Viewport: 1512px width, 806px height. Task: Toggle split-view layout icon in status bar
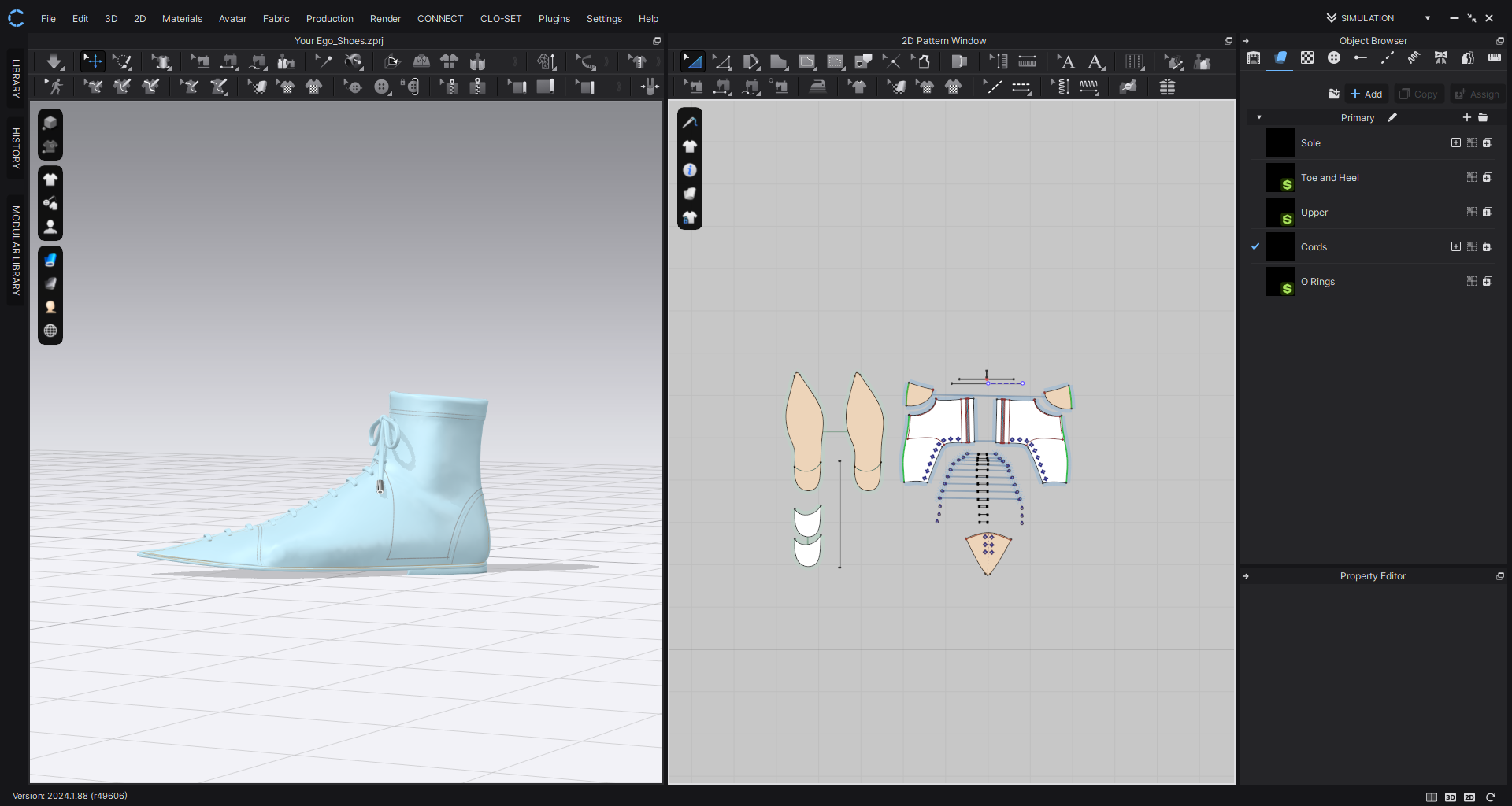1432,797
